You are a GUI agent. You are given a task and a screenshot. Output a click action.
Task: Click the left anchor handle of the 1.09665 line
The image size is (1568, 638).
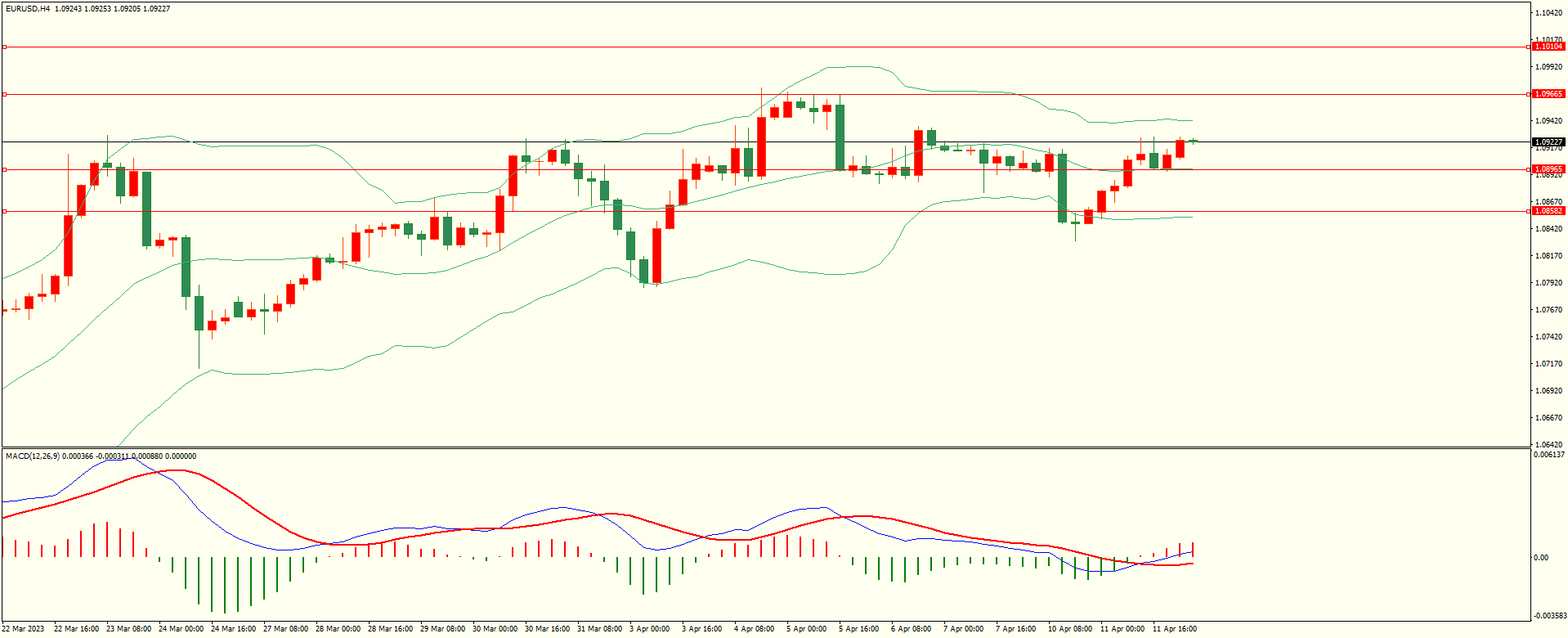[x=4, y=94]
